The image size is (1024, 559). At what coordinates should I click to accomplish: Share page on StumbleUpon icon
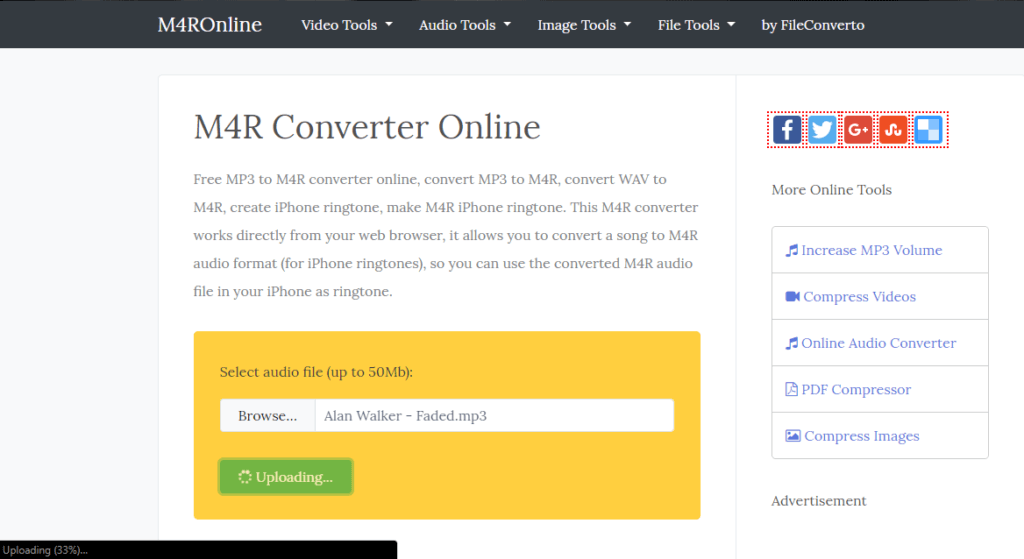[893, 129]
